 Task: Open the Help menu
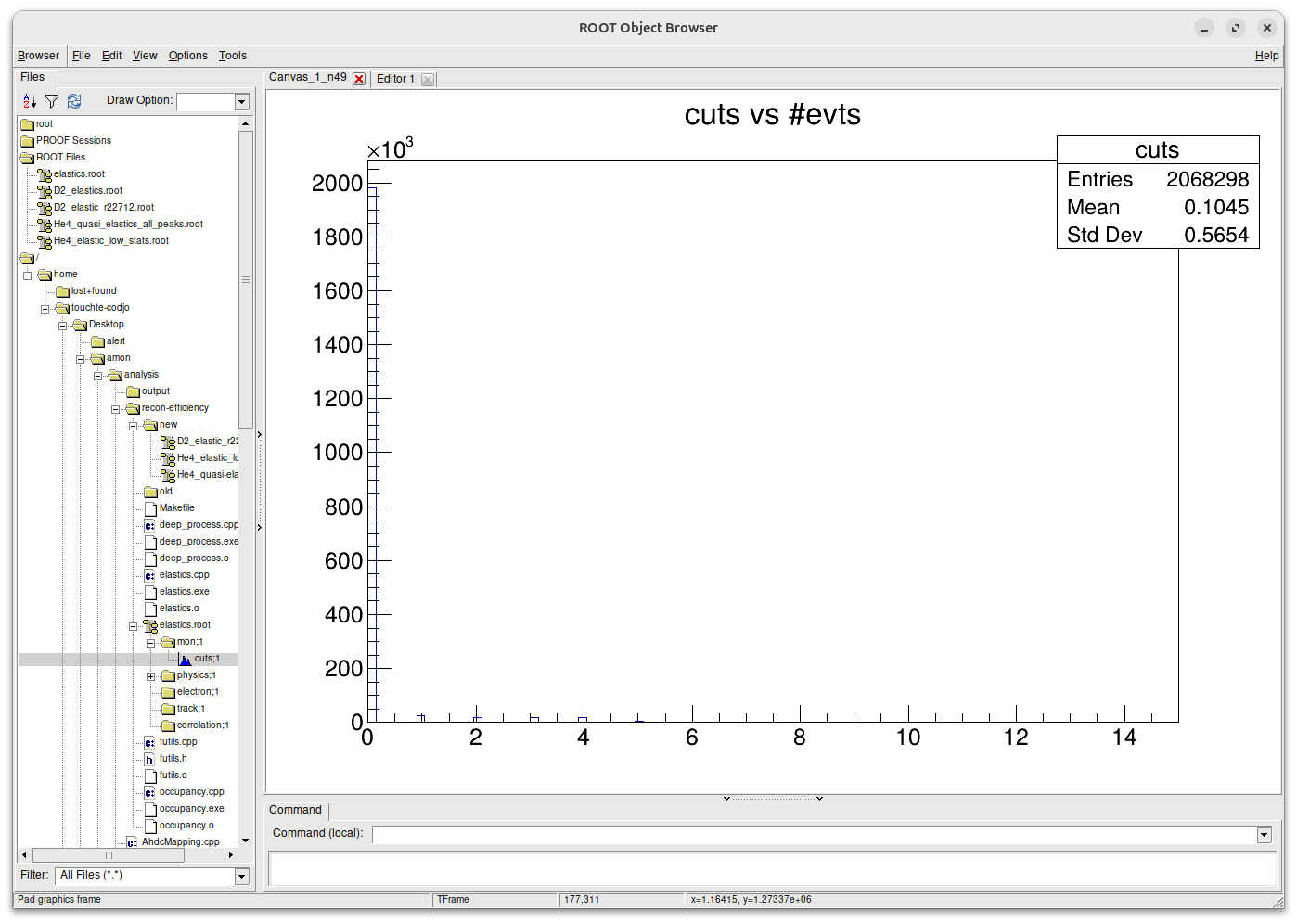click(x=1266, y=56)
